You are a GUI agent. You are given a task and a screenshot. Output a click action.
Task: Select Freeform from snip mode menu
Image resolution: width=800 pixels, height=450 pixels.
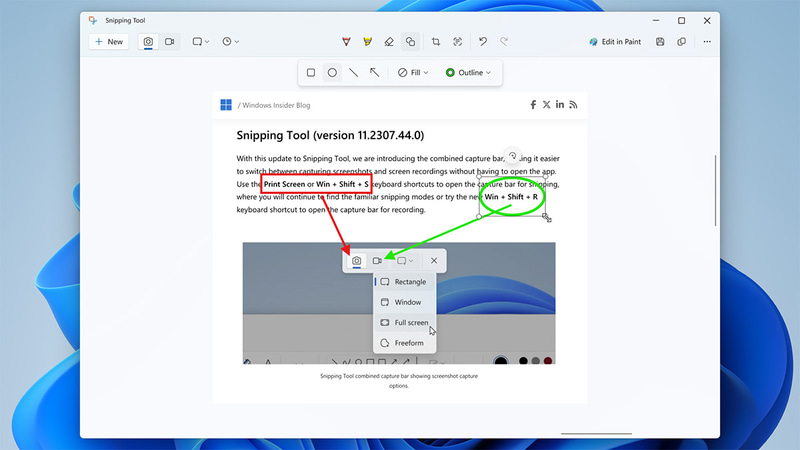[x=405, y=343]
